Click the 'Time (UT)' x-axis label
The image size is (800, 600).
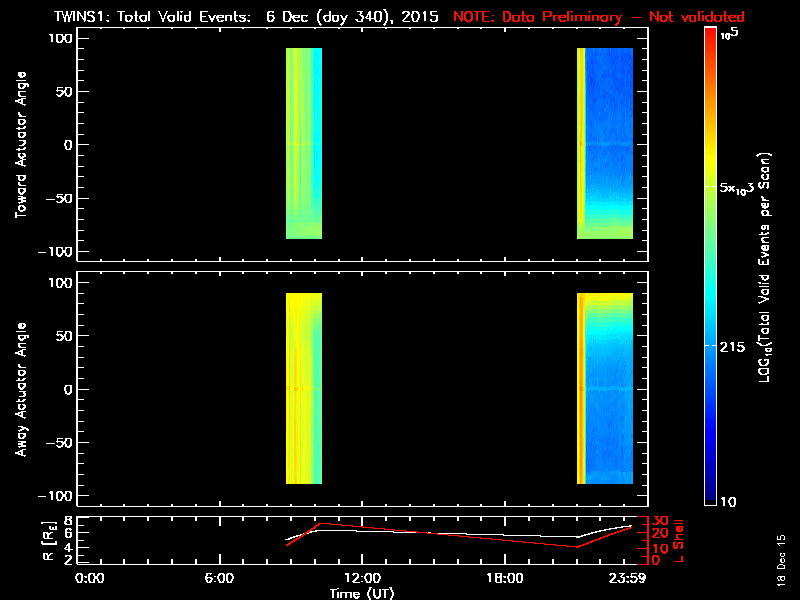coord(361,592)
